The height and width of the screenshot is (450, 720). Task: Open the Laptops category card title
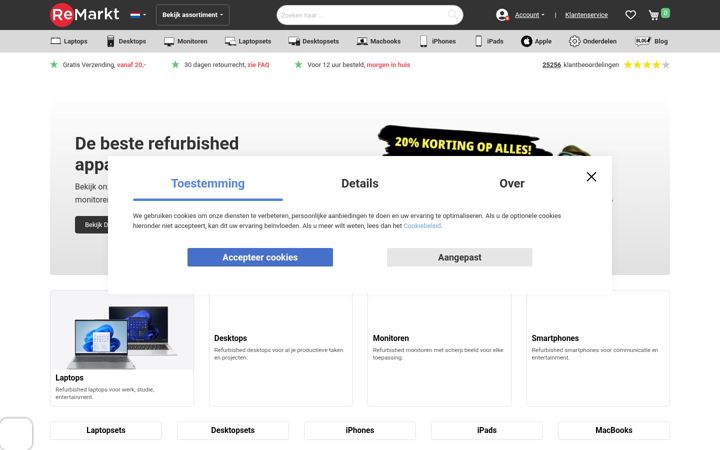click(69, 378)
